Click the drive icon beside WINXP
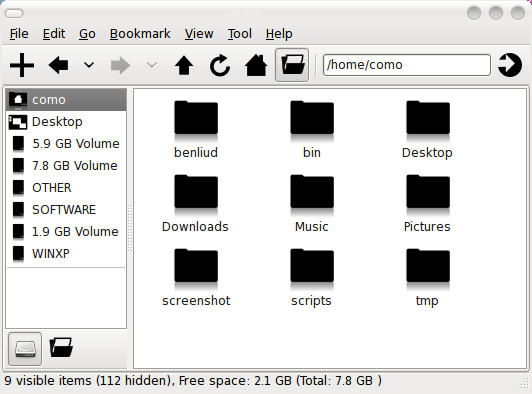The width and height of the screenshot is (532, 394). (18, 254)
